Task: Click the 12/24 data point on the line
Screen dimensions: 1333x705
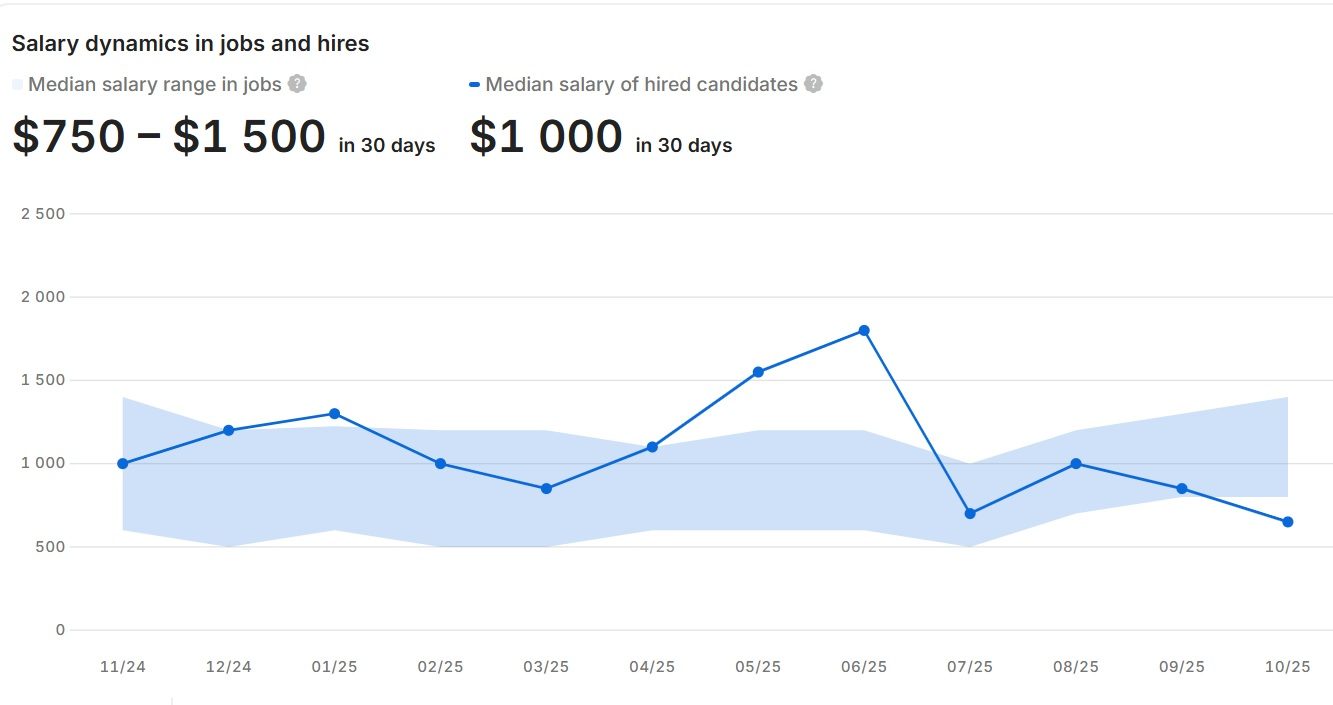Action: point(229,431)
